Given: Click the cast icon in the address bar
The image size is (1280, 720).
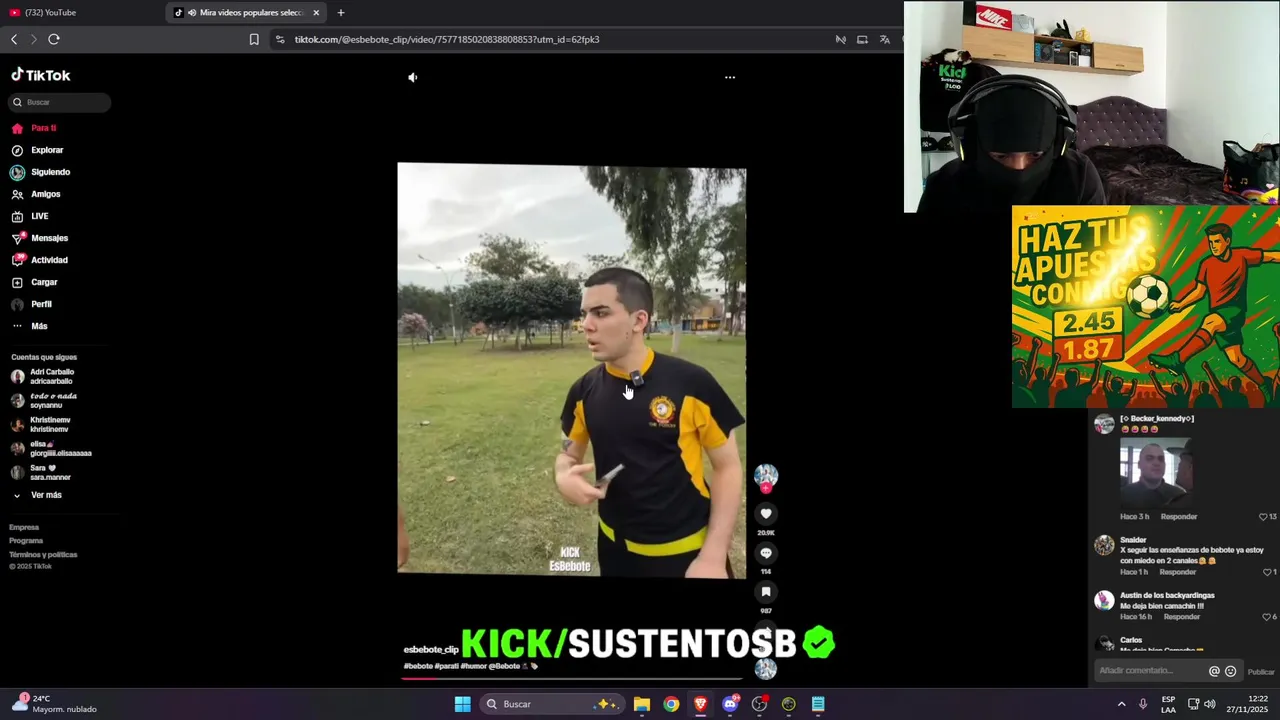Looking at the screenshot, I should [x=862, y=40].
